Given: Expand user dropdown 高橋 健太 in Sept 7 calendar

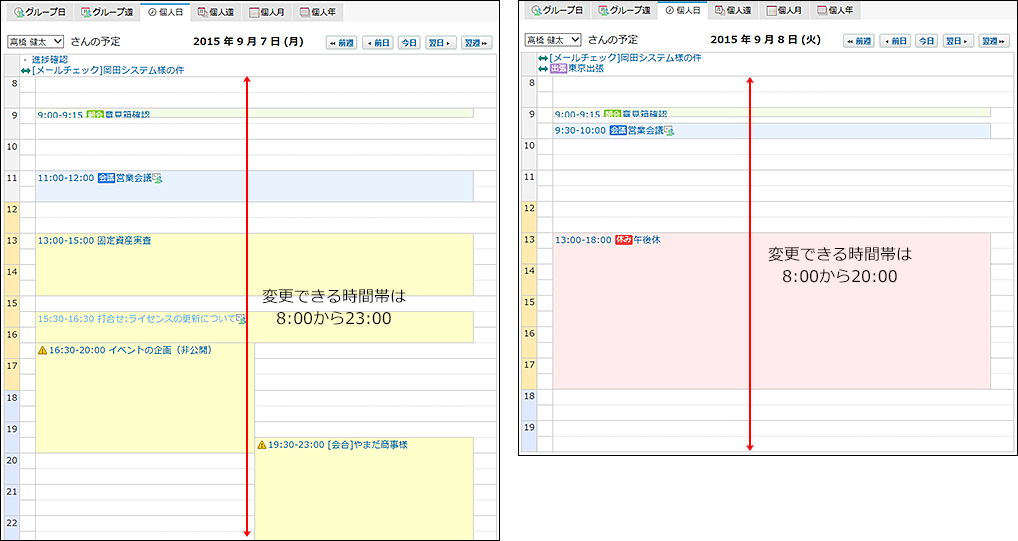Looking at the screenshot, I should (x=36, y=42).
